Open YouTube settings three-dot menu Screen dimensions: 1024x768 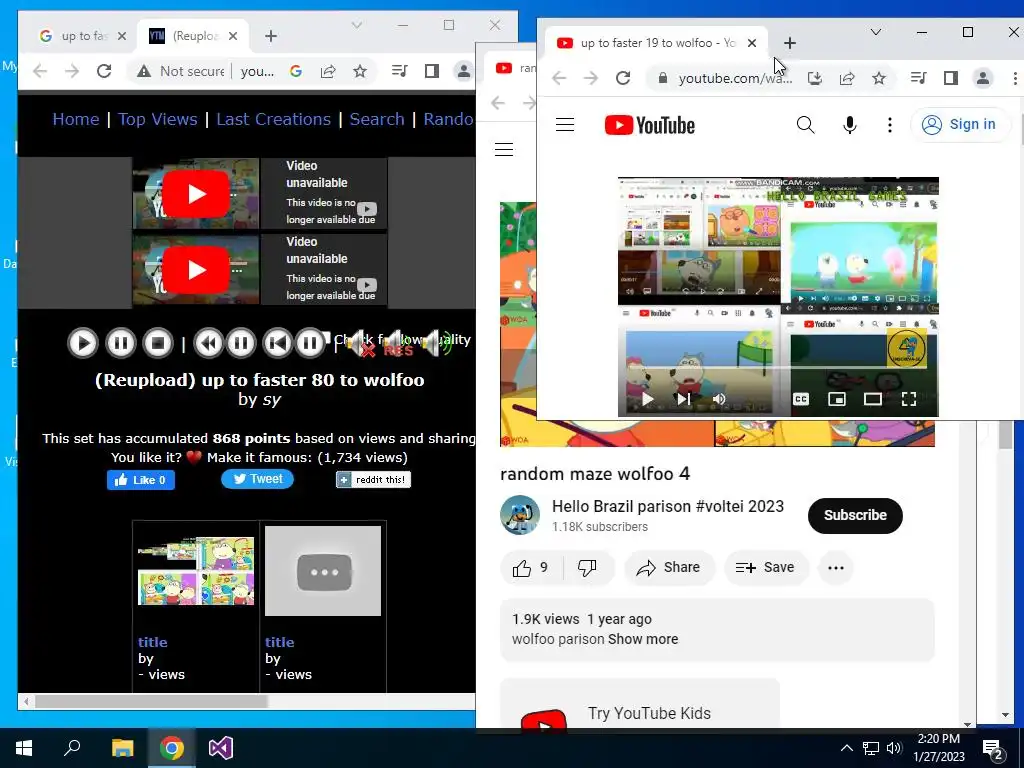point(889,125)
